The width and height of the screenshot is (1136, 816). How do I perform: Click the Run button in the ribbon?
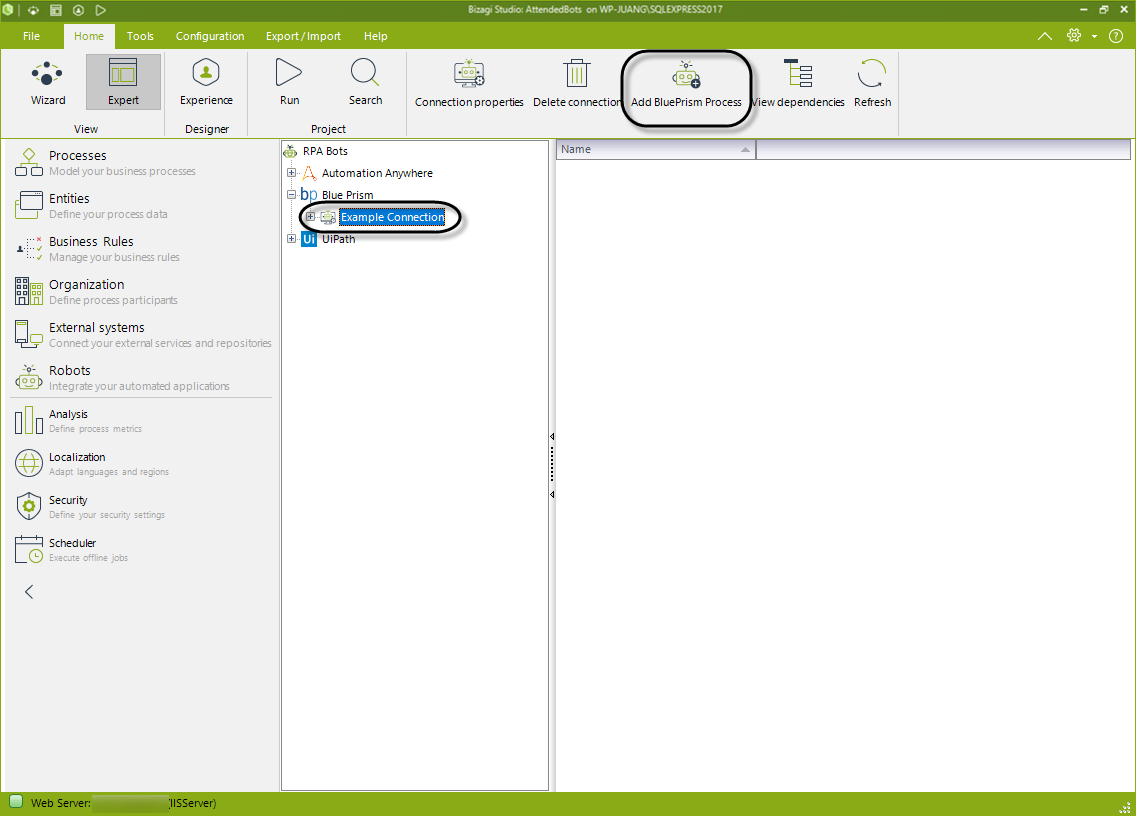(289, 83)
